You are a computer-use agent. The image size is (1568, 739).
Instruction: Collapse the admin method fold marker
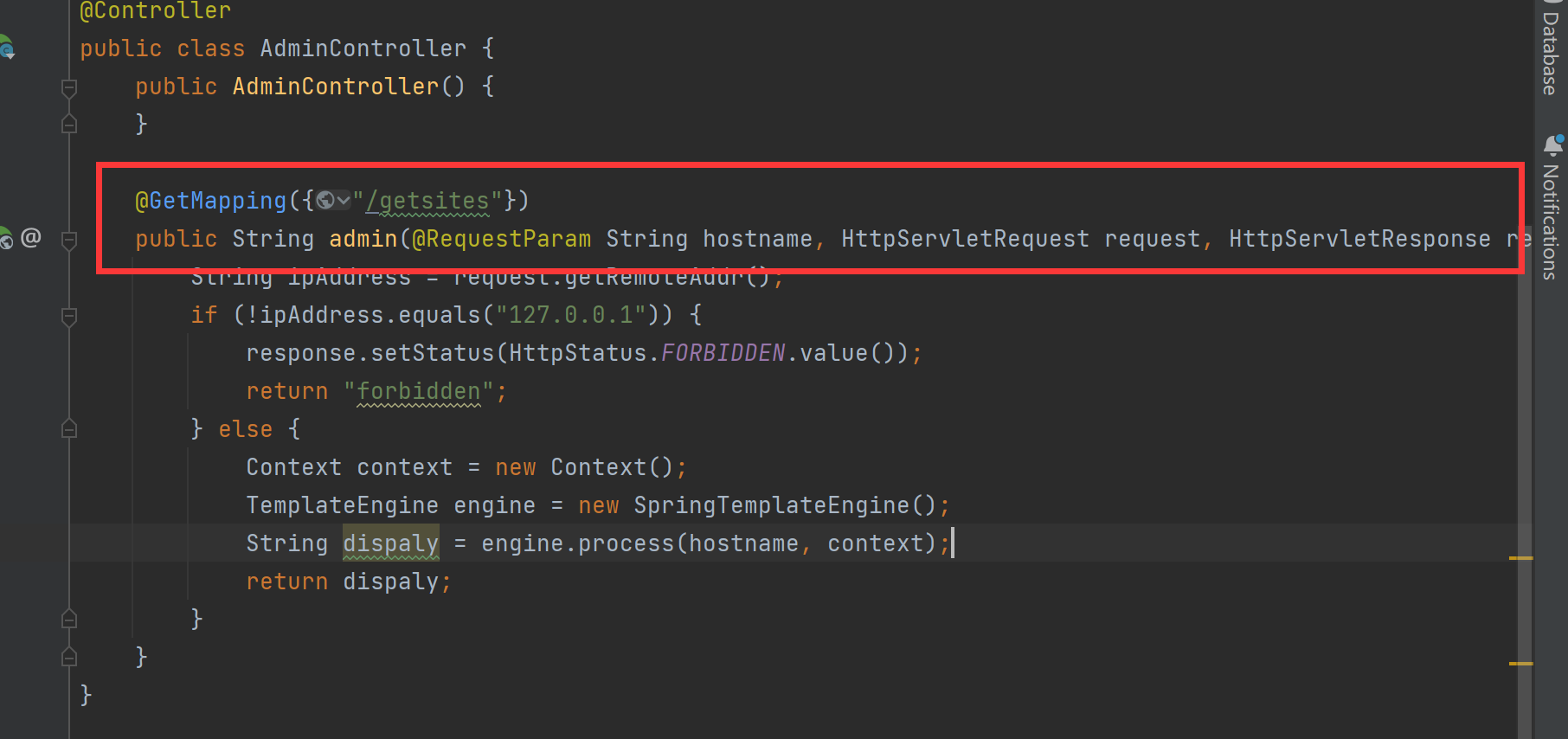click(69, 239)
